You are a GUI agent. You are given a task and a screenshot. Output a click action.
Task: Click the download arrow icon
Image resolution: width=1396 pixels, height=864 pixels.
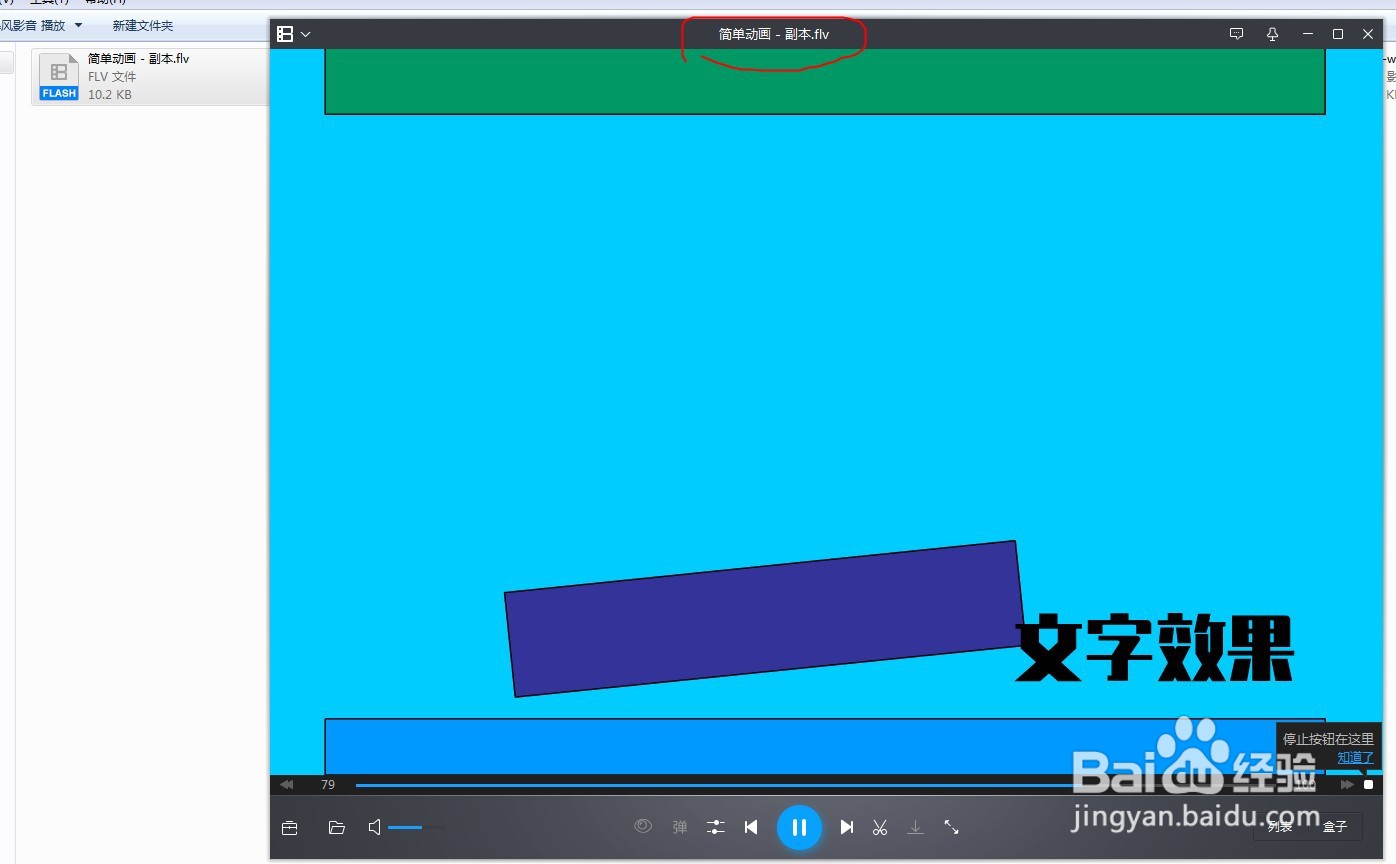pos(915,827)
